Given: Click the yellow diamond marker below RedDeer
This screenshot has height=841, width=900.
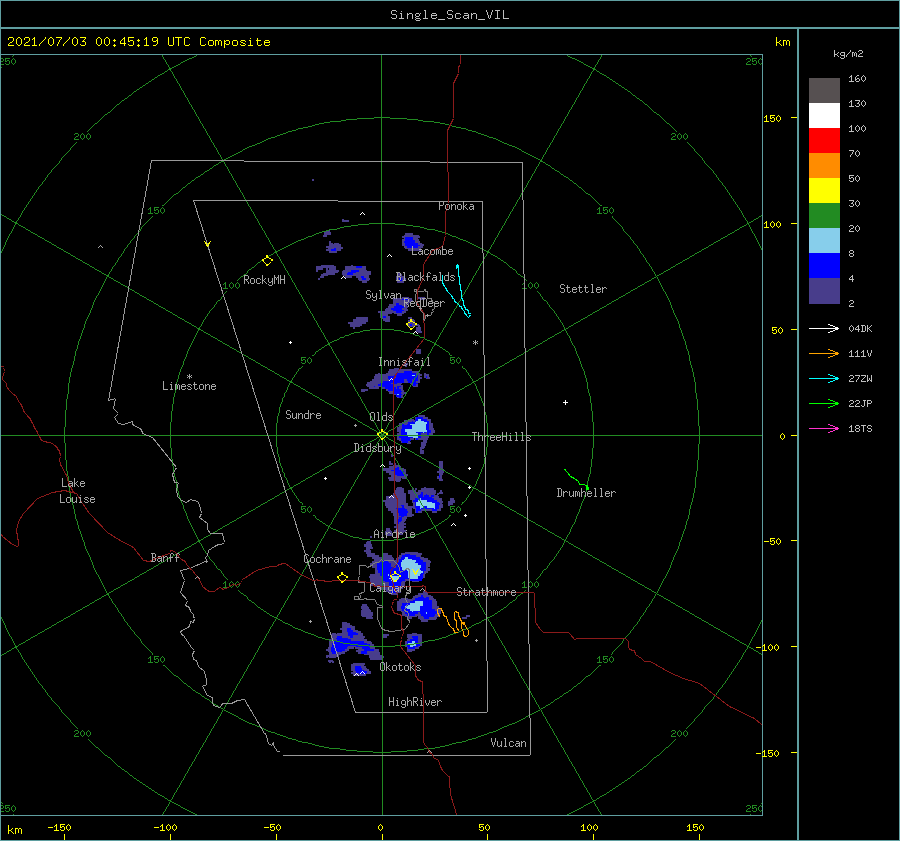Looking at the screenshot, I should pos(411,324).
